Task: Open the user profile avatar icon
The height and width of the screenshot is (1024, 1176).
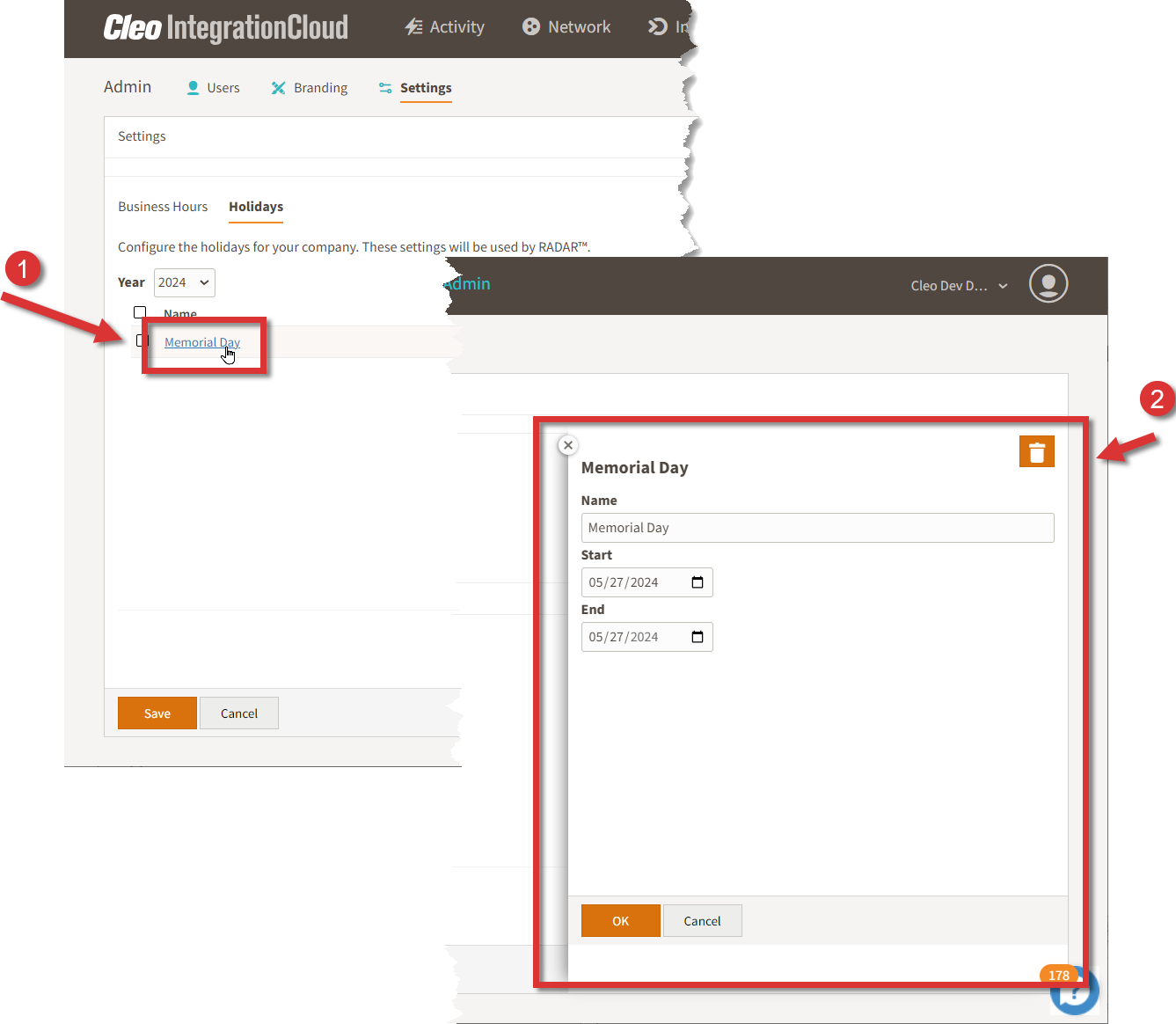Action: coord(1048,284)
